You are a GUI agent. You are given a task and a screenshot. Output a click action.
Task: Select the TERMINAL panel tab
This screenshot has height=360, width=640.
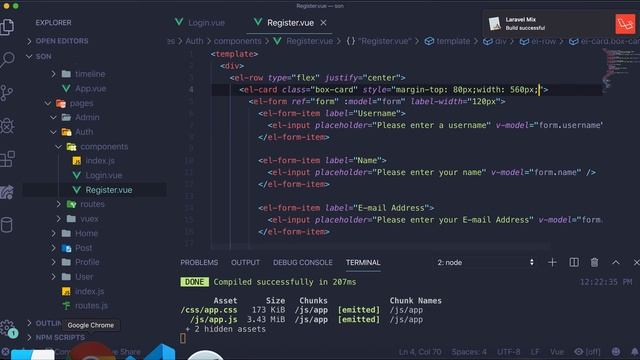click(363, 262)
